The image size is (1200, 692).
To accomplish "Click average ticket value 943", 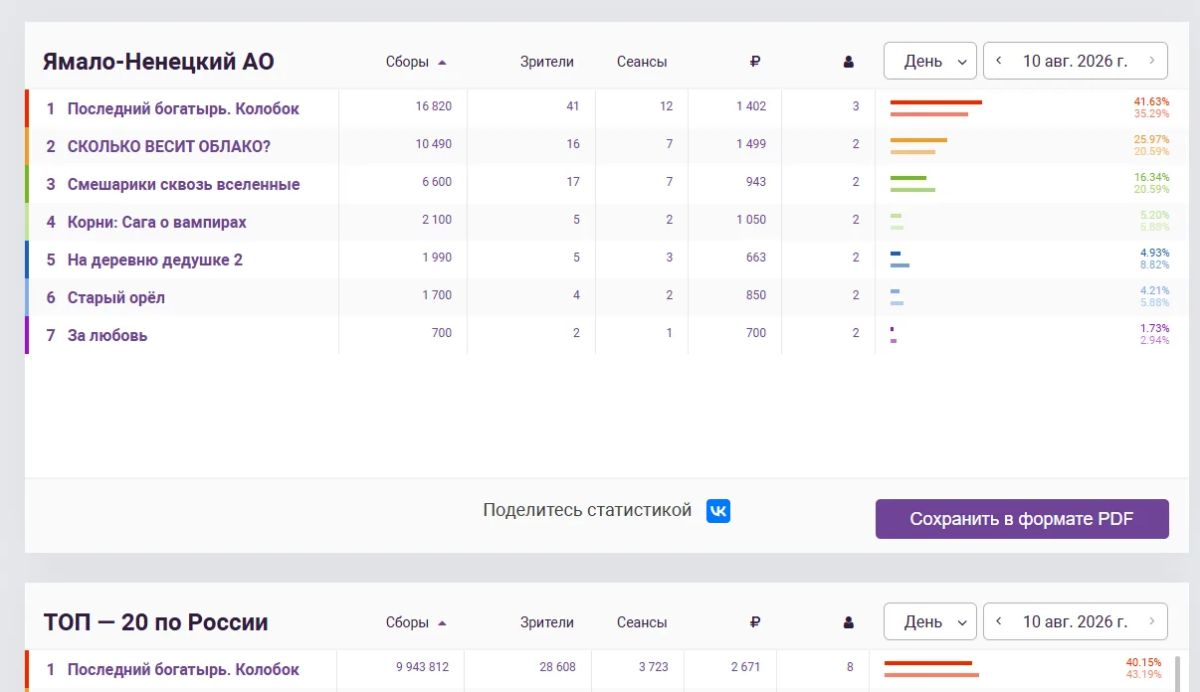I will pyautogui.click(x=756, y=182).
